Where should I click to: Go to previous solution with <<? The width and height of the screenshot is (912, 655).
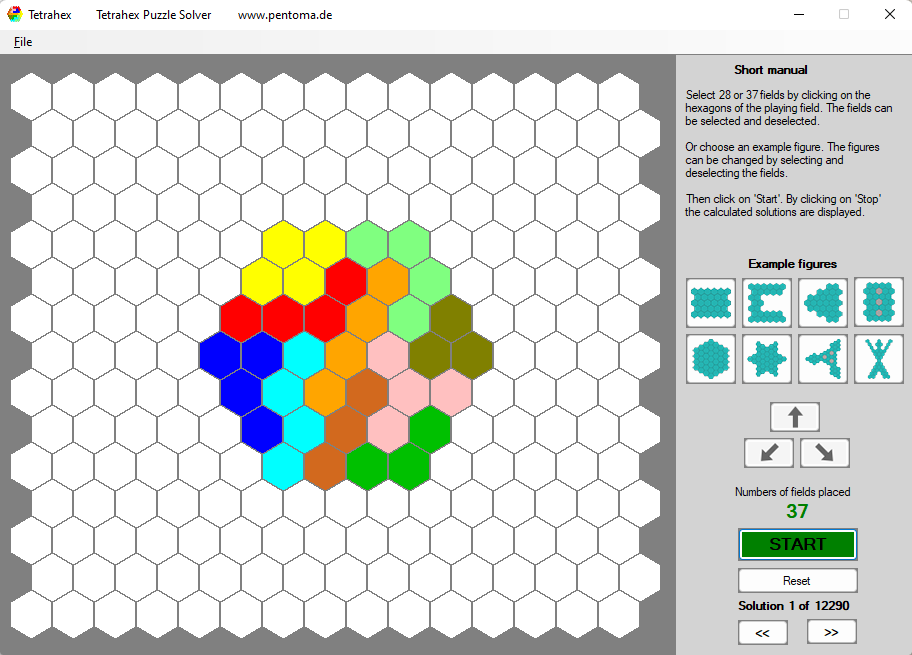(x=763, y=632)
